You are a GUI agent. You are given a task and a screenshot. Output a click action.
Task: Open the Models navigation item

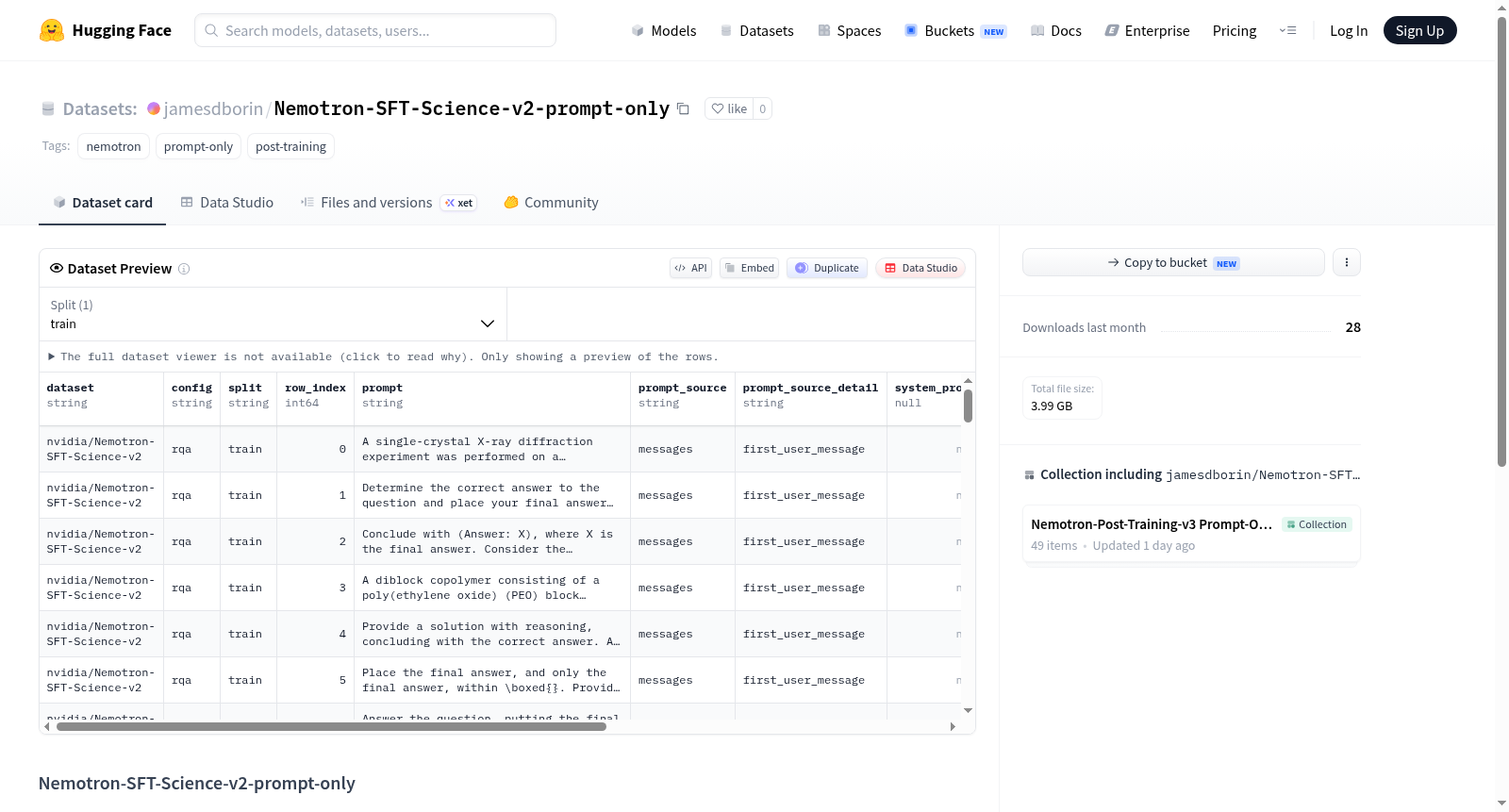pyautogui.click(x=664, y=30)
